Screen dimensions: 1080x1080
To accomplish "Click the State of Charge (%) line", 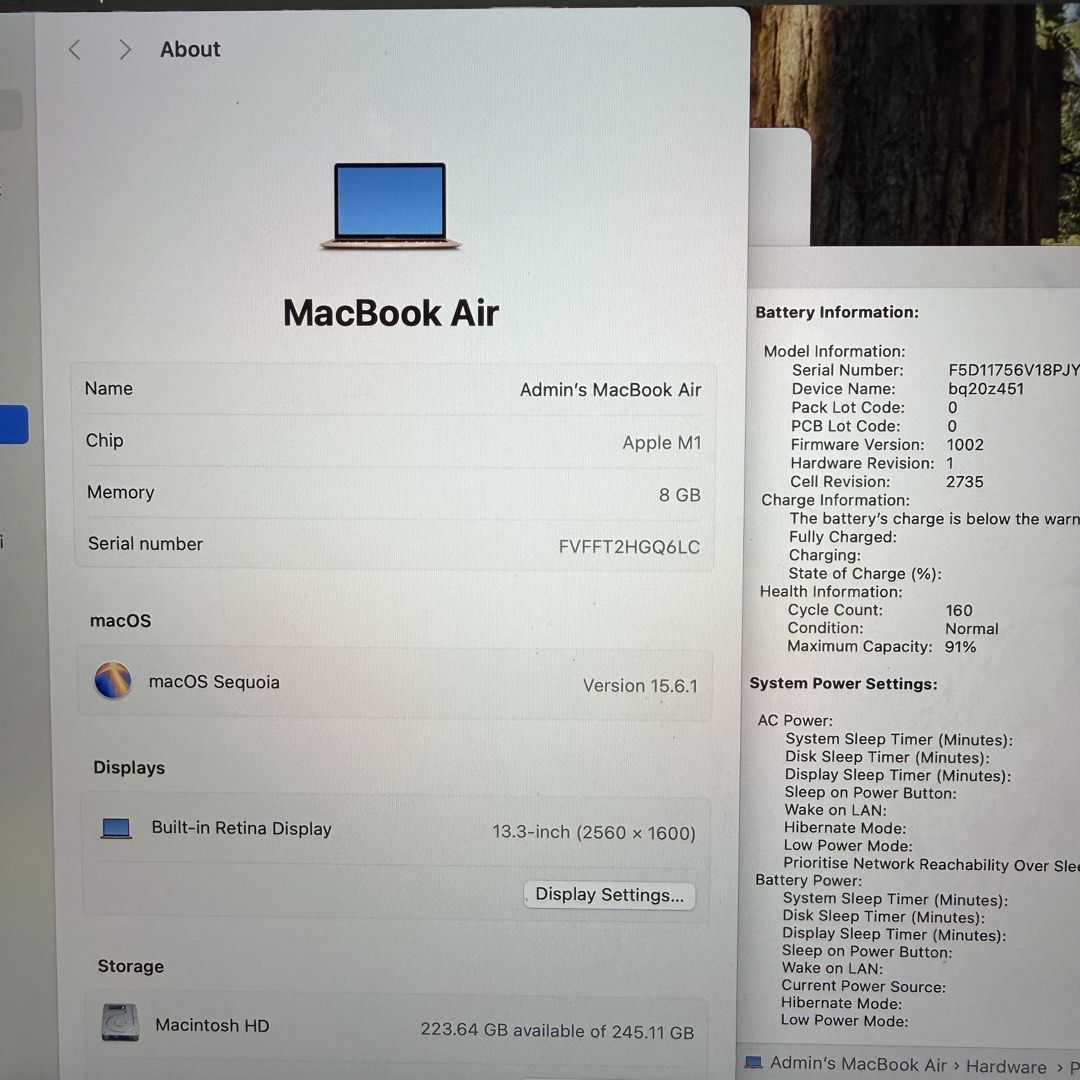I will pyautogui.click(x=864, y=574).
